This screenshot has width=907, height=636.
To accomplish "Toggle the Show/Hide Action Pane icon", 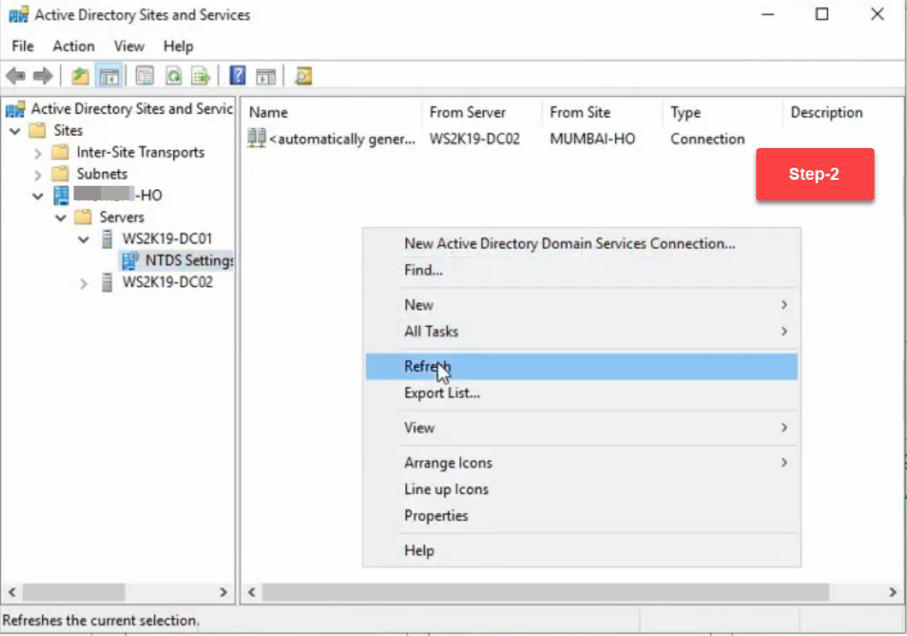I will coord(266,76).
